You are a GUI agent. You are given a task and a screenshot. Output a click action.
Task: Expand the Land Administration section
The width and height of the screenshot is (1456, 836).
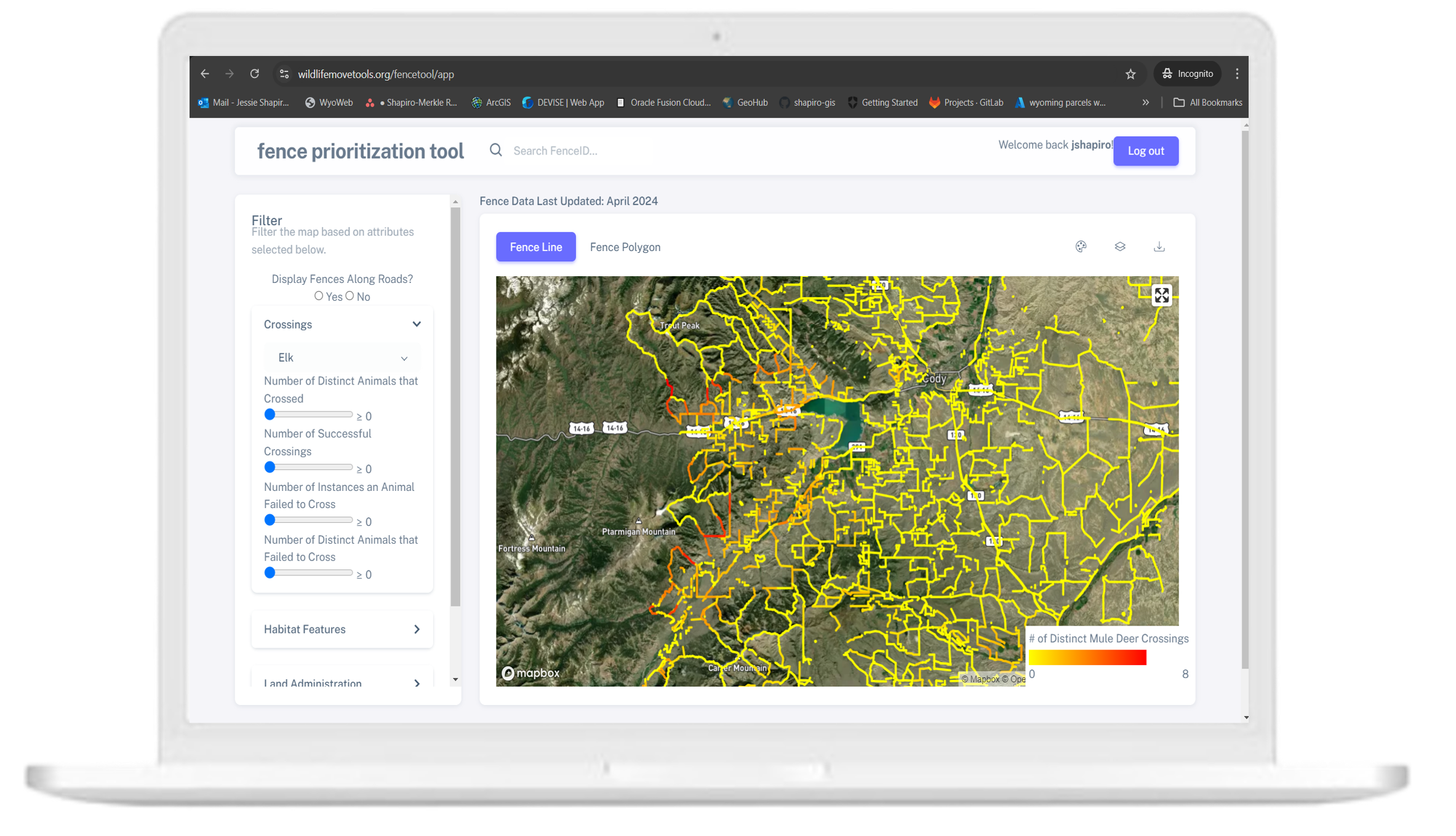342,682
